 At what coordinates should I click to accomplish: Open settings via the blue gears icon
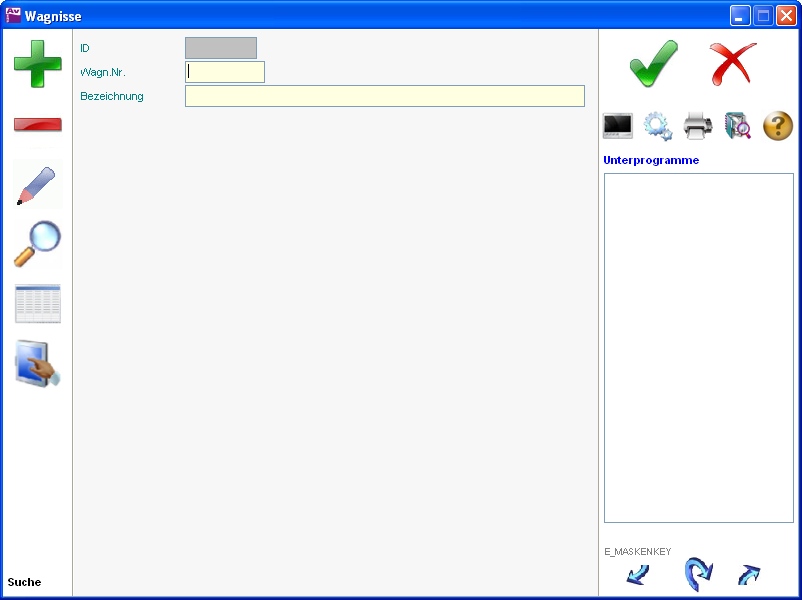(x=658, y=126)
